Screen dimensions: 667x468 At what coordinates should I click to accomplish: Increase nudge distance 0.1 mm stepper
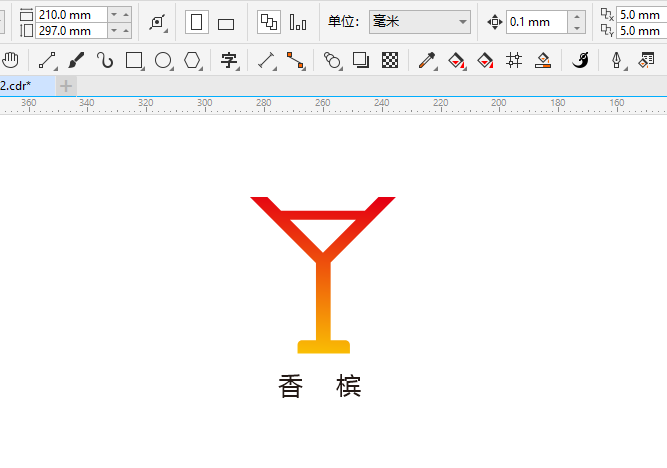[x=577, y=17]
